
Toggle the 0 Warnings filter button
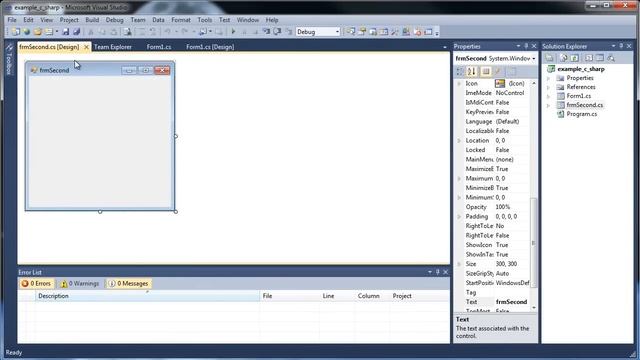80,283
